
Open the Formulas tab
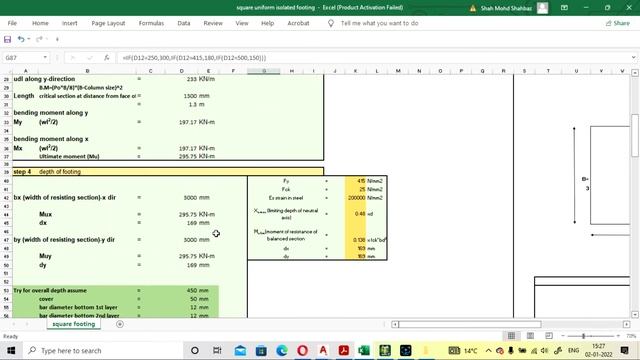(x=151, y=23)
